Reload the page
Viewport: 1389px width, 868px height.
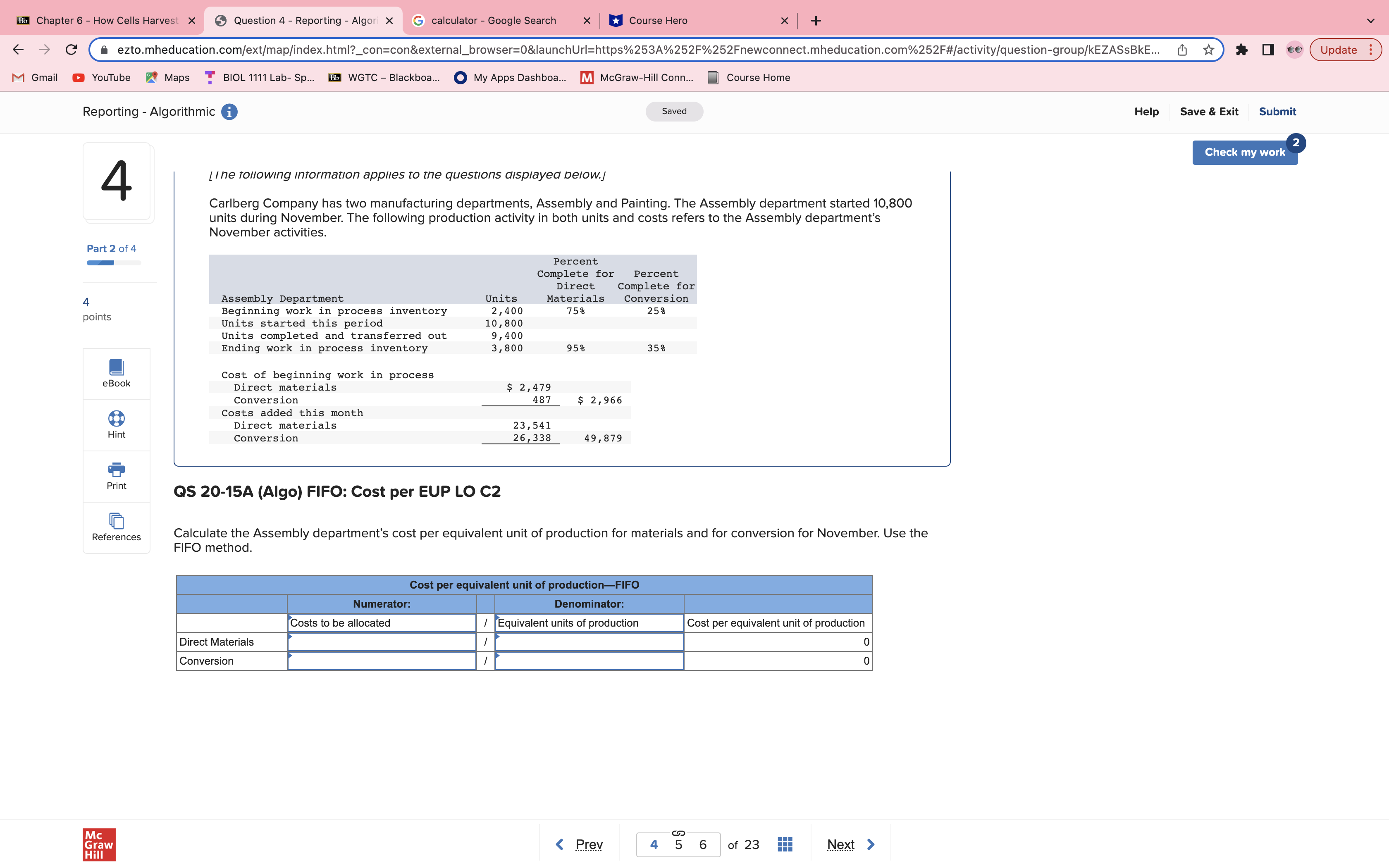71,50
